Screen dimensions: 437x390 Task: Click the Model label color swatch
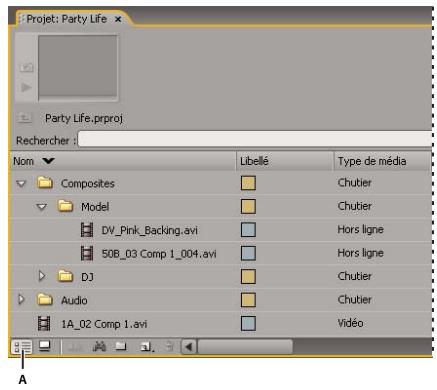point(248,206)
